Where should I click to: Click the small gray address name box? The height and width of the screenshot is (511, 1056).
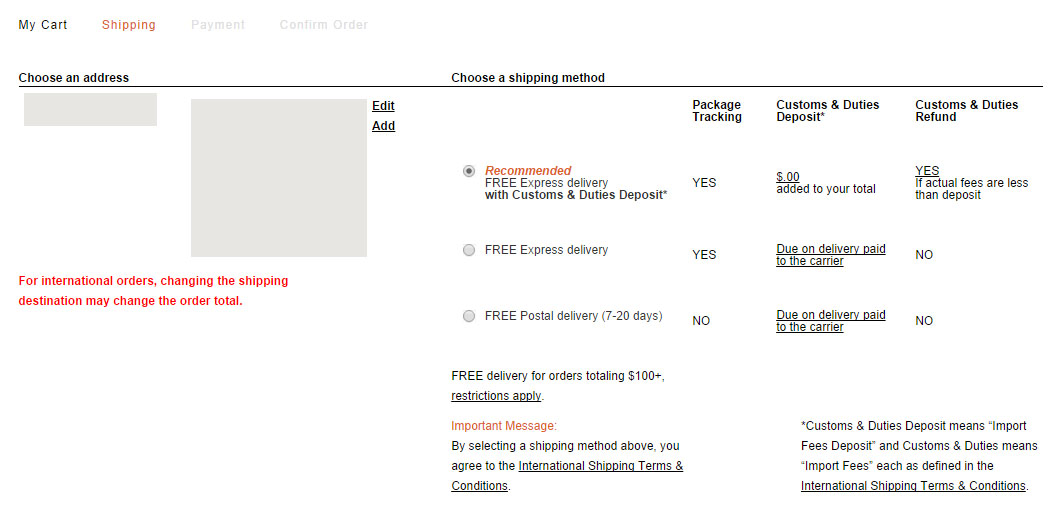click(x=90, y=110)
